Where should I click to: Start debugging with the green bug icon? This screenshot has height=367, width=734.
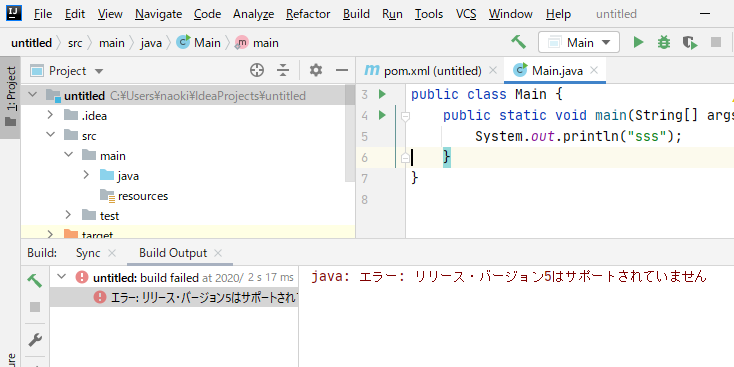coord(663,43)
